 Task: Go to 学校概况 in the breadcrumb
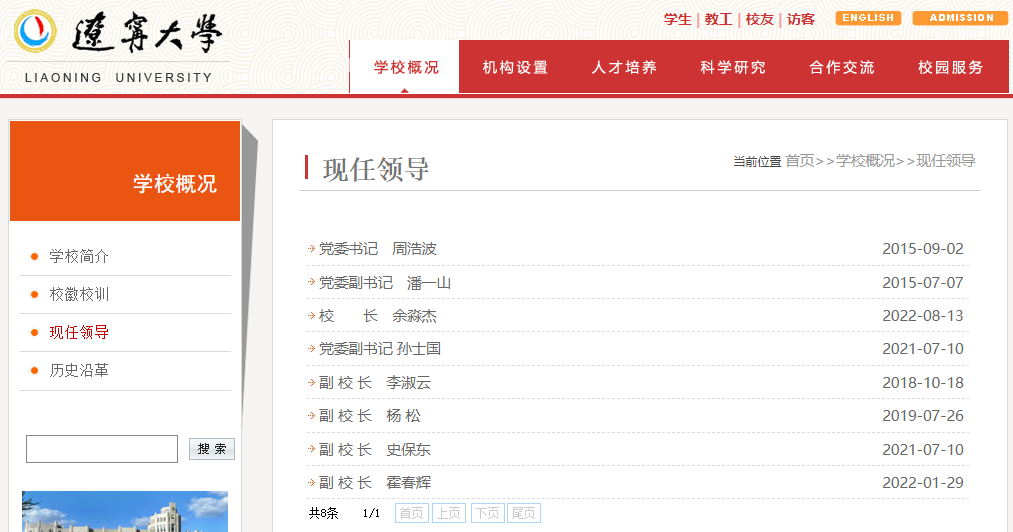point(866,160)
